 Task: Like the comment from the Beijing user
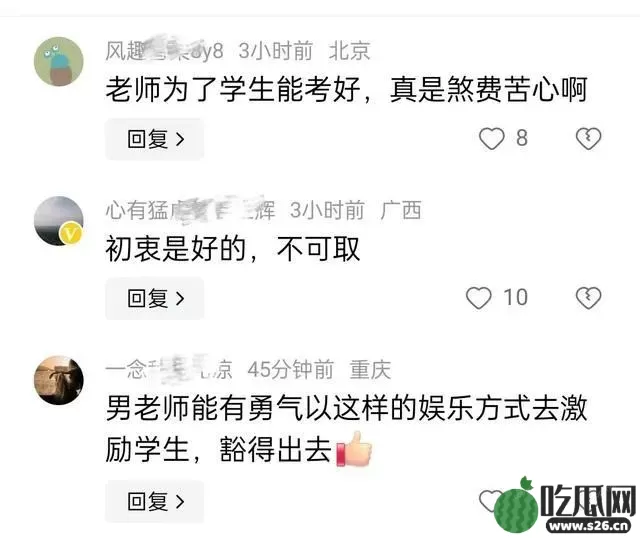(491, 139)
